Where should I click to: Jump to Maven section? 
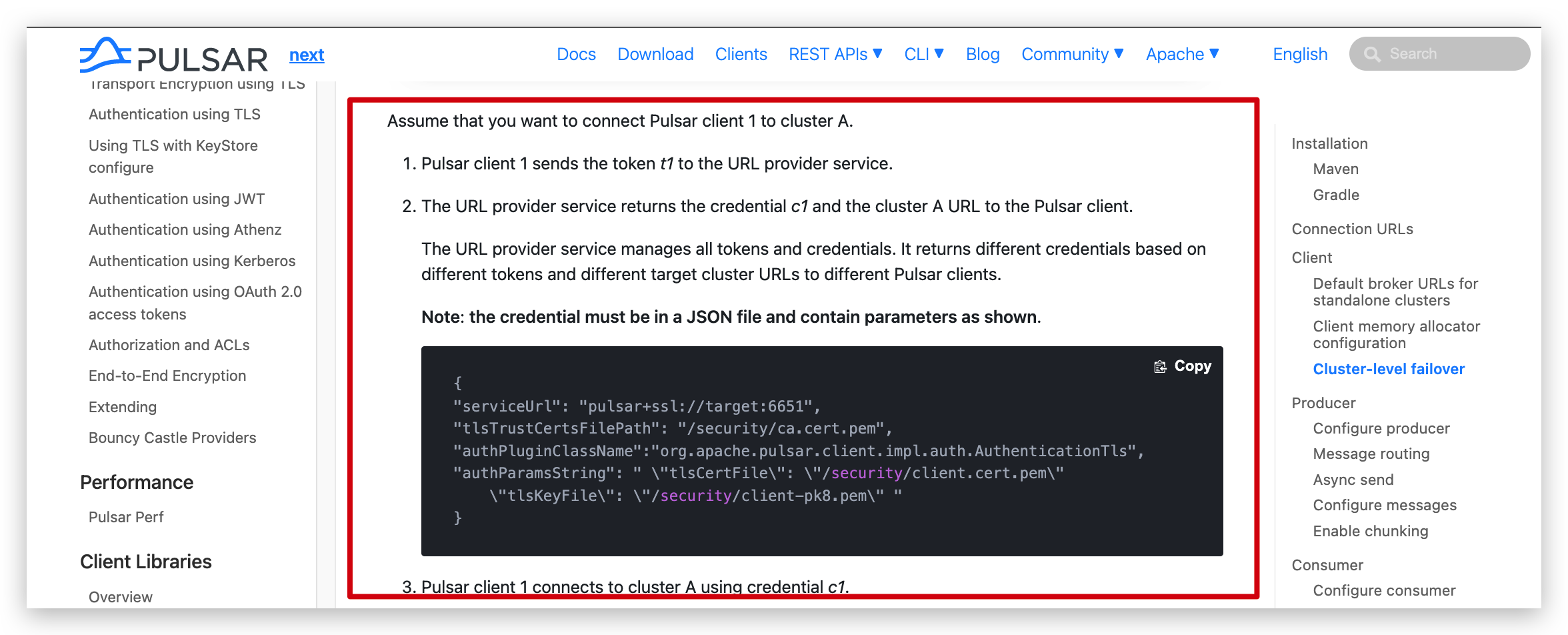pyautogui.click(x=1335, y=169)
